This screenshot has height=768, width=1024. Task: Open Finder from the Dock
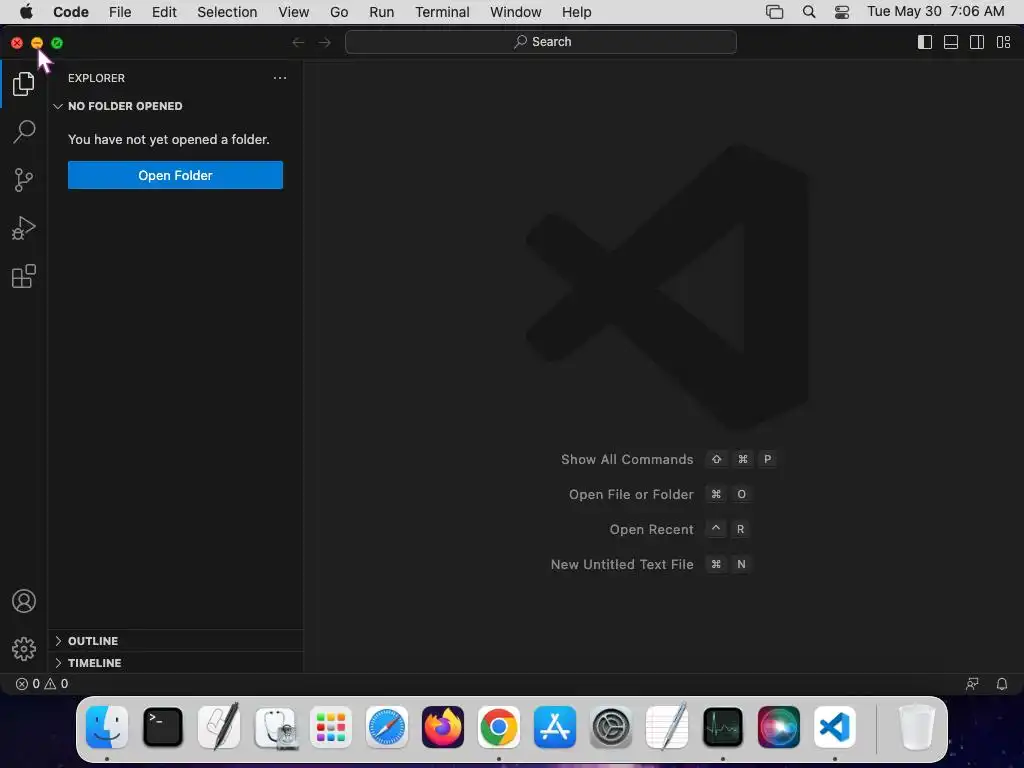[106, 727]
